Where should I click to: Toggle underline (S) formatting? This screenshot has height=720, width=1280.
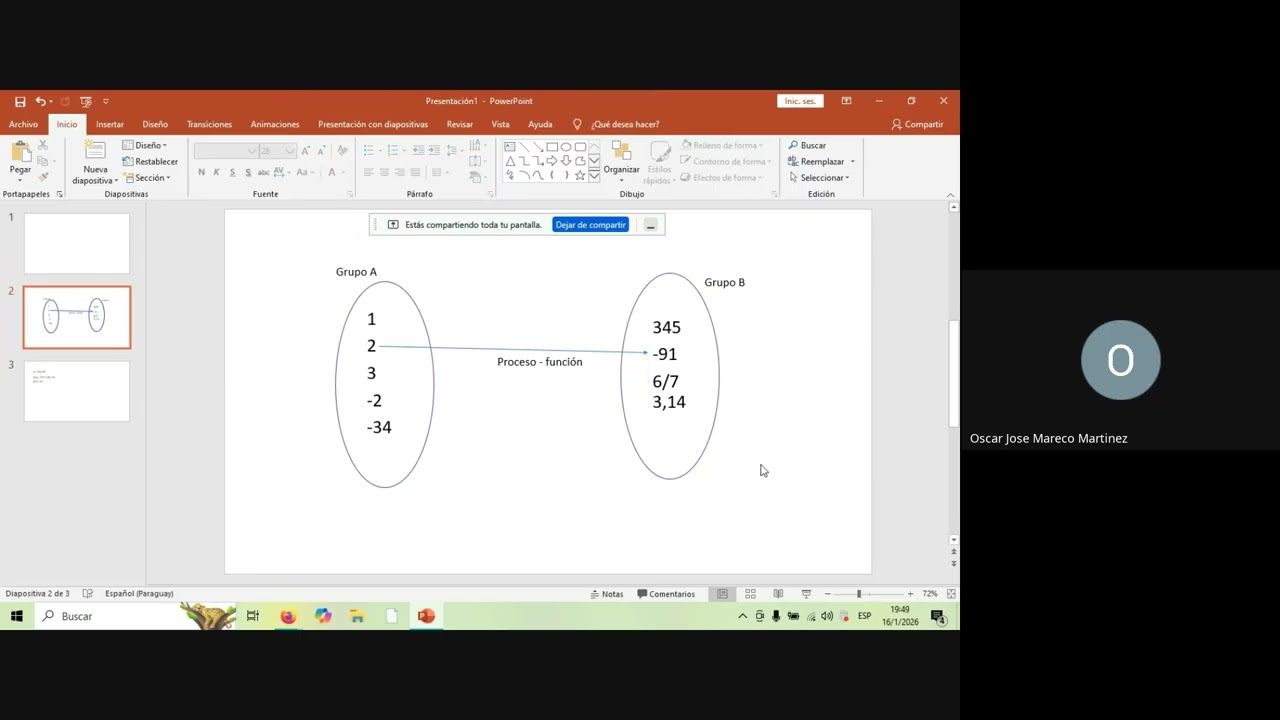(233, 172)
